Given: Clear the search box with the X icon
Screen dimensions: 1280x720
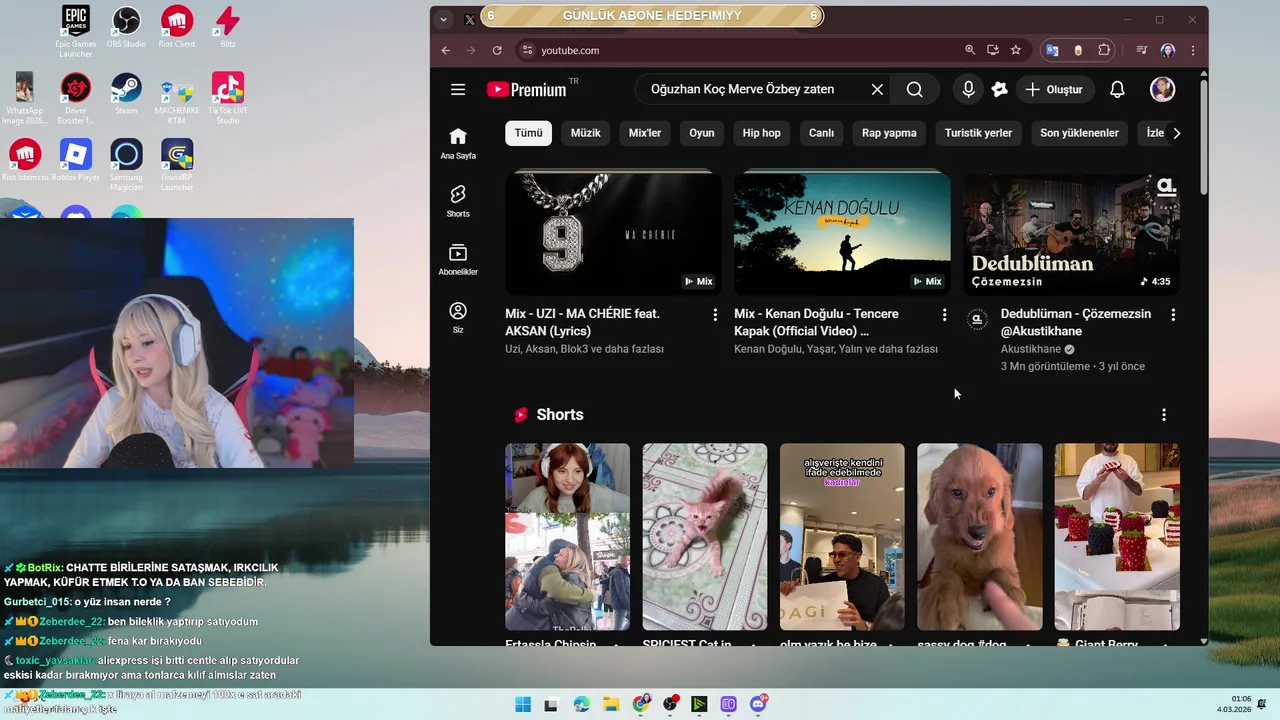Looking at the screenshot, I should (877, 89).
